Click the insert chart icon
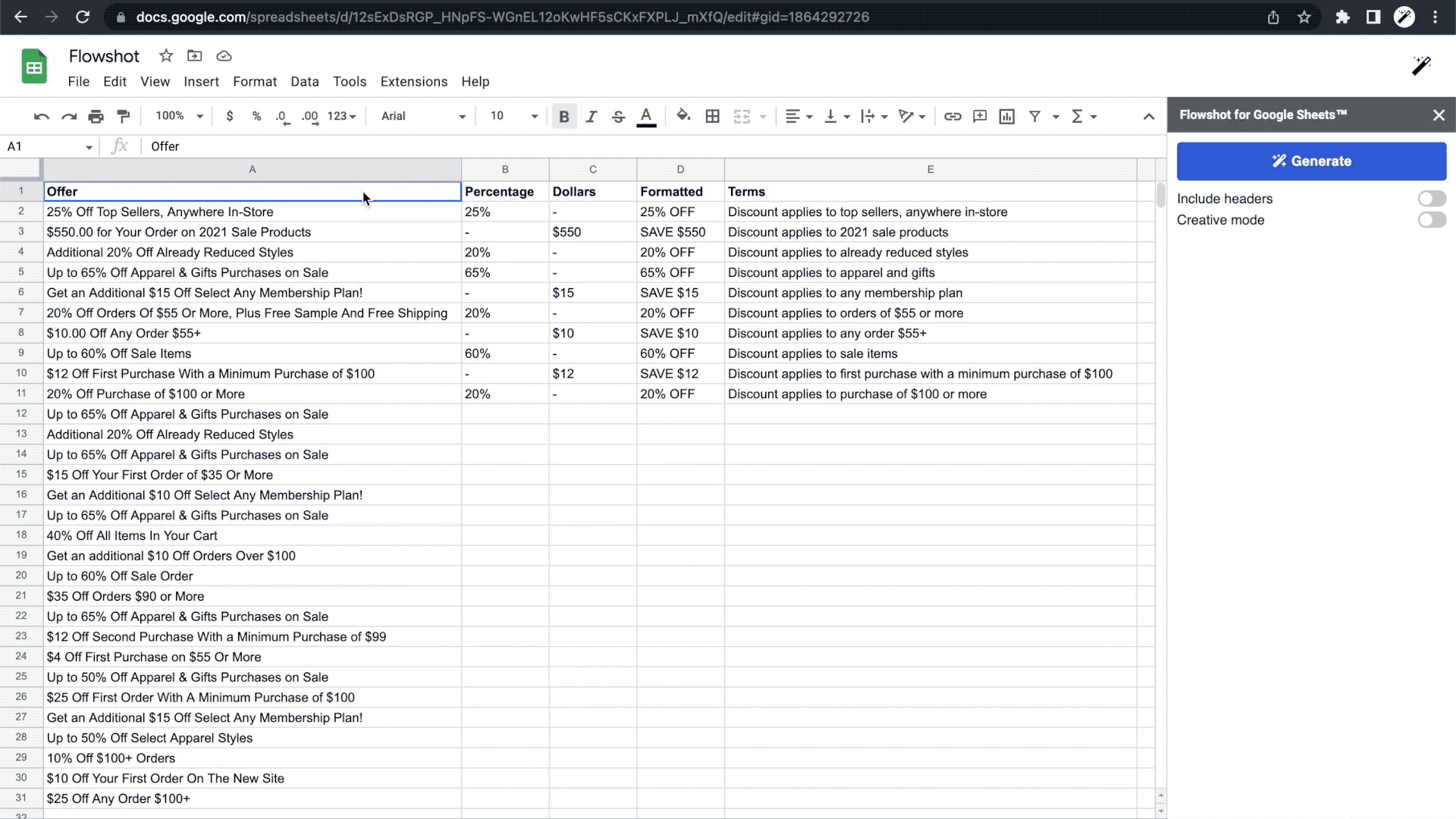Screen dimensions: 1456x819 tap(1006, 116)
